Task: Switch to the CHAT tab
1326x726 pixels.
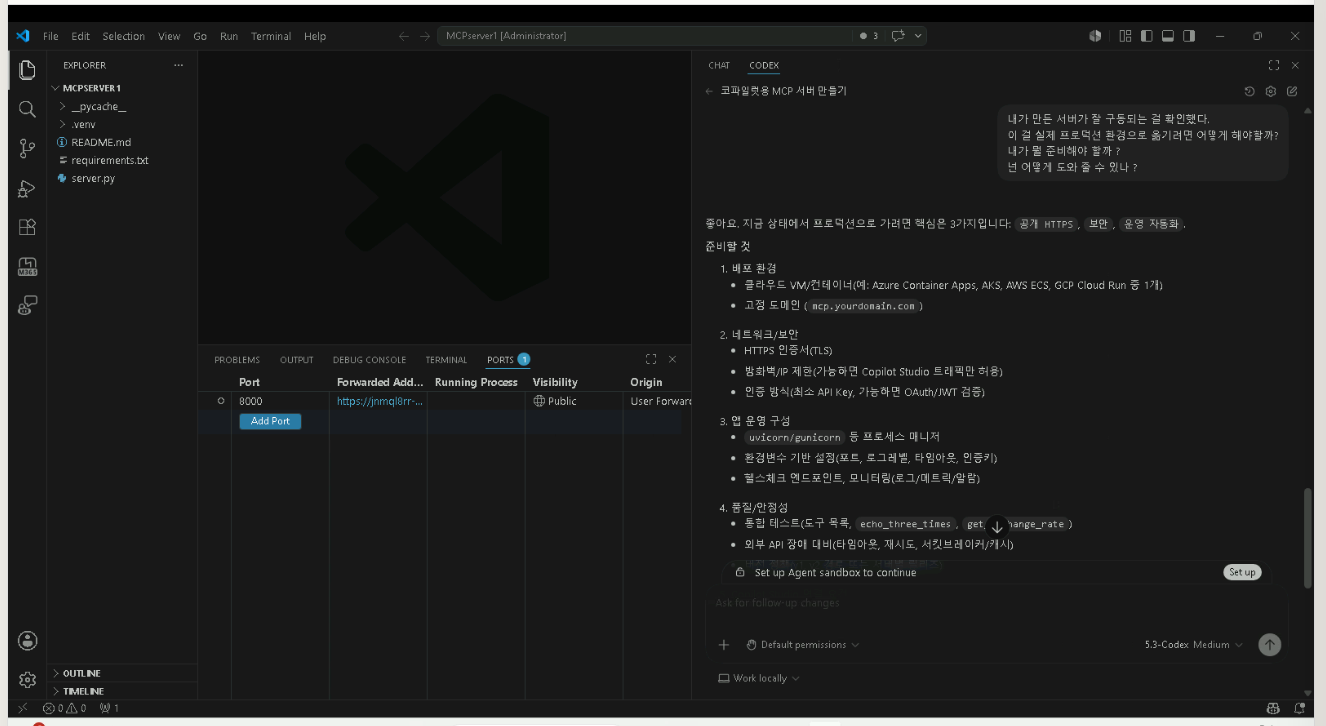Action: [x=719, y=65]
